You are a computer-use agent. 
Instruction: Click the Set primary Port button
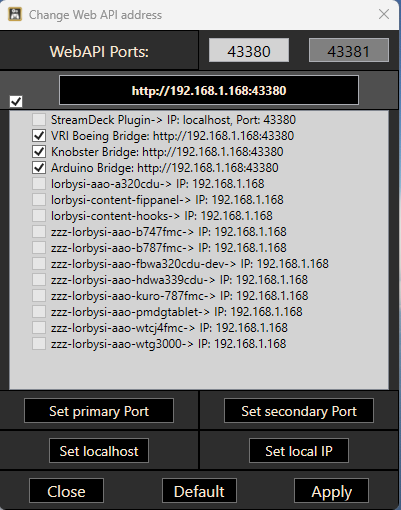[x=99, y=411]
